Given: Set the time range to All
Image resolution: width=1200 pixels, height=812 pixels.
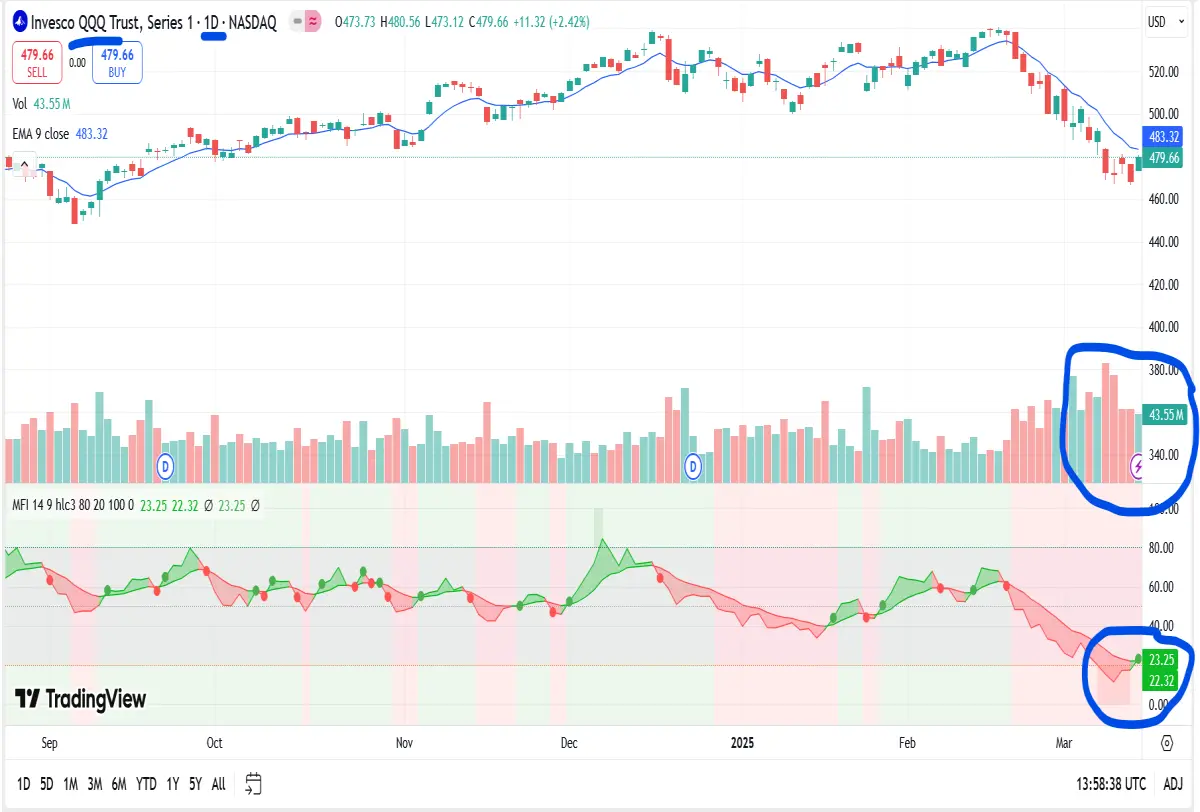Looking at the screenshot, I should tap(218, 785).
